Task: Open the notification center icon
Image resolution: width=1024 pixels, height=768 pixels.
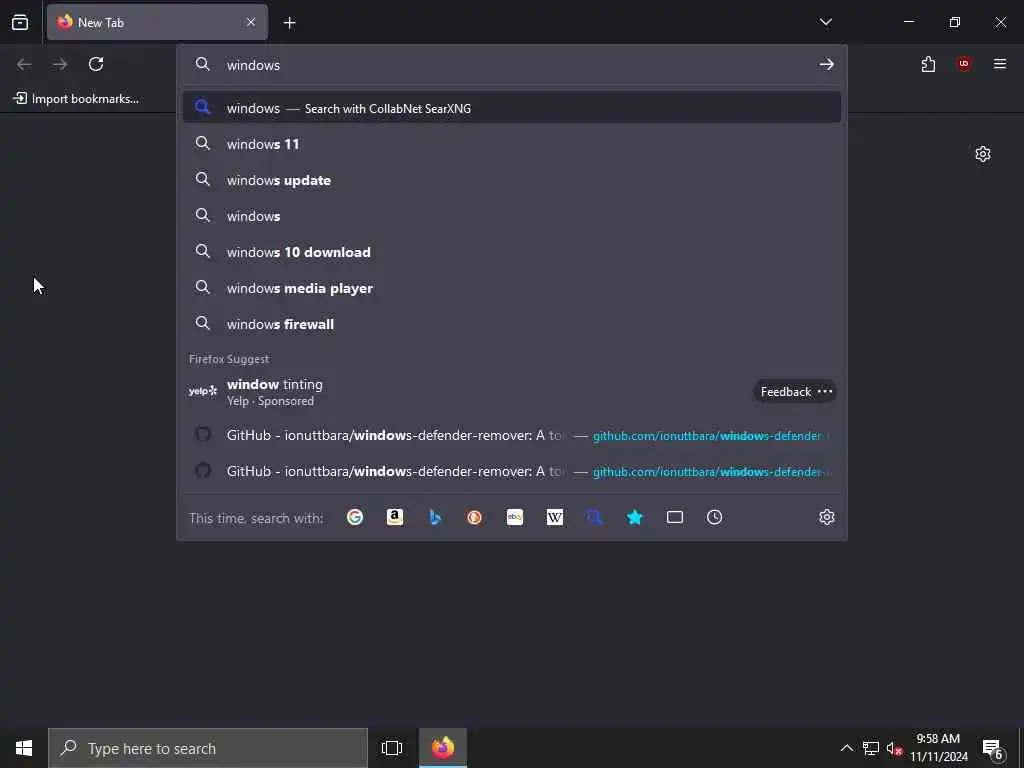Action: [x=993, y=748]
